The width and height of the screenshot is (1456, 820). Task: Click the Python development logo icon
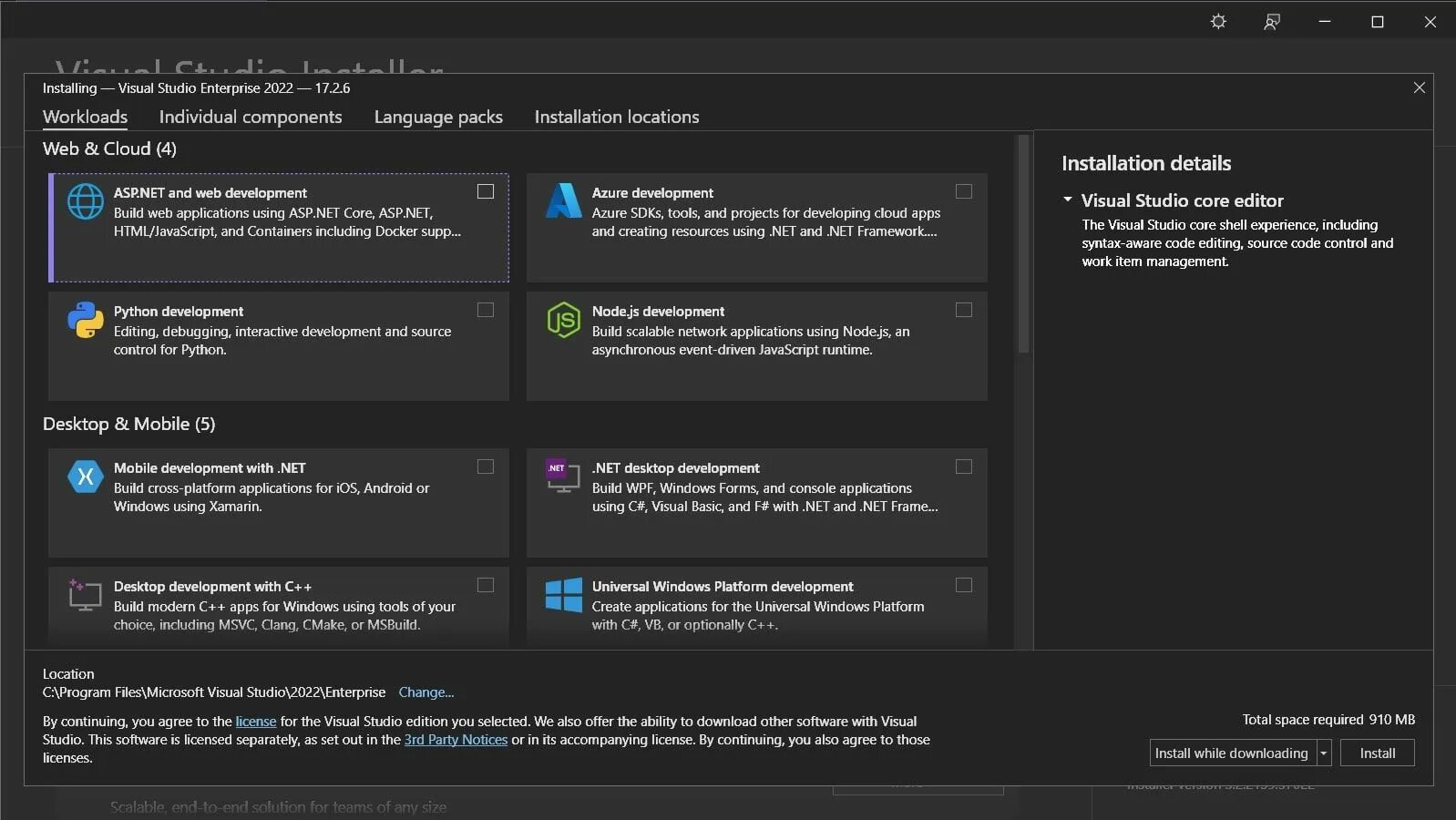pos(86,320)
